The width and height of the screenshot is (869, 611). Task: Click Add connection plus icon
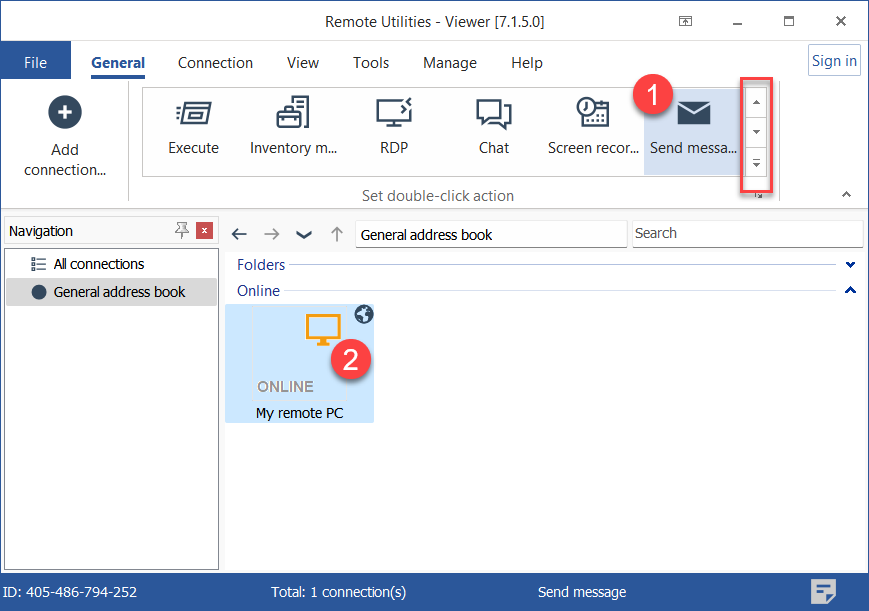point(65,113)
